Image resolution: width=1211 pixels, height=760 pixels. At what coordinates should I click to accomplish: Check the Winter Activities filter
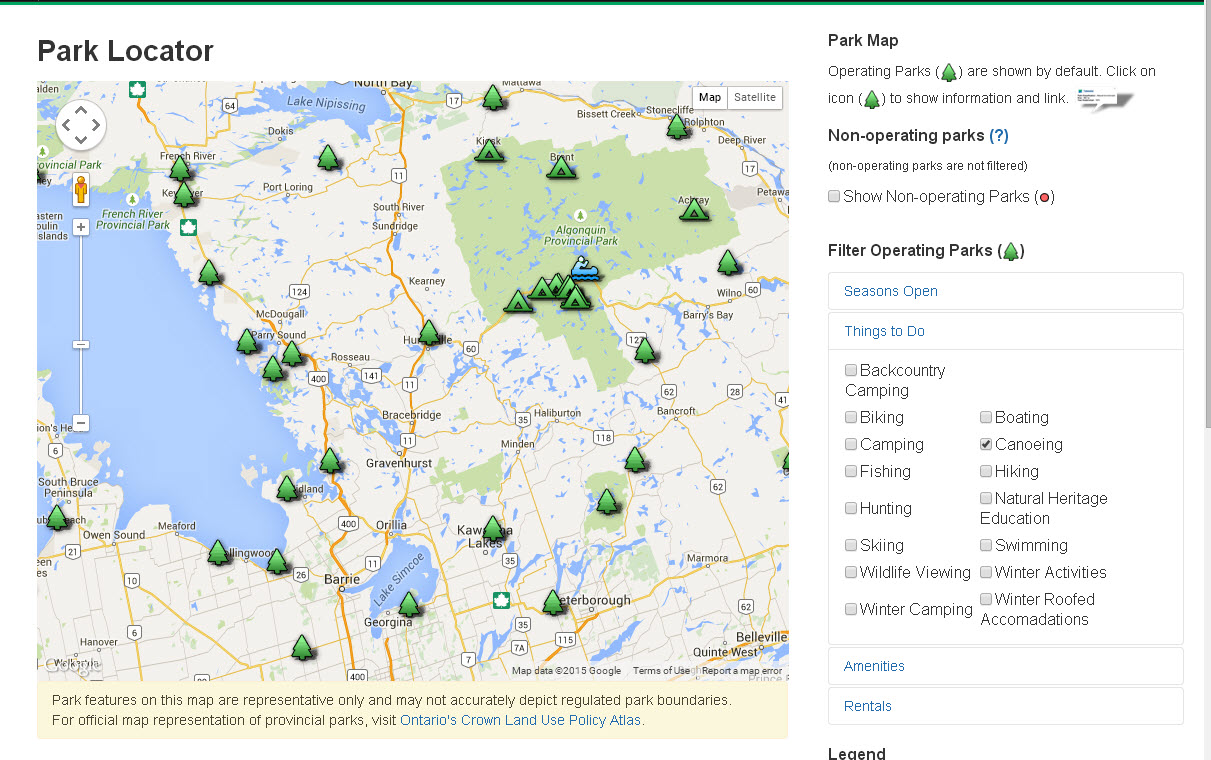[x=986, y=572]
